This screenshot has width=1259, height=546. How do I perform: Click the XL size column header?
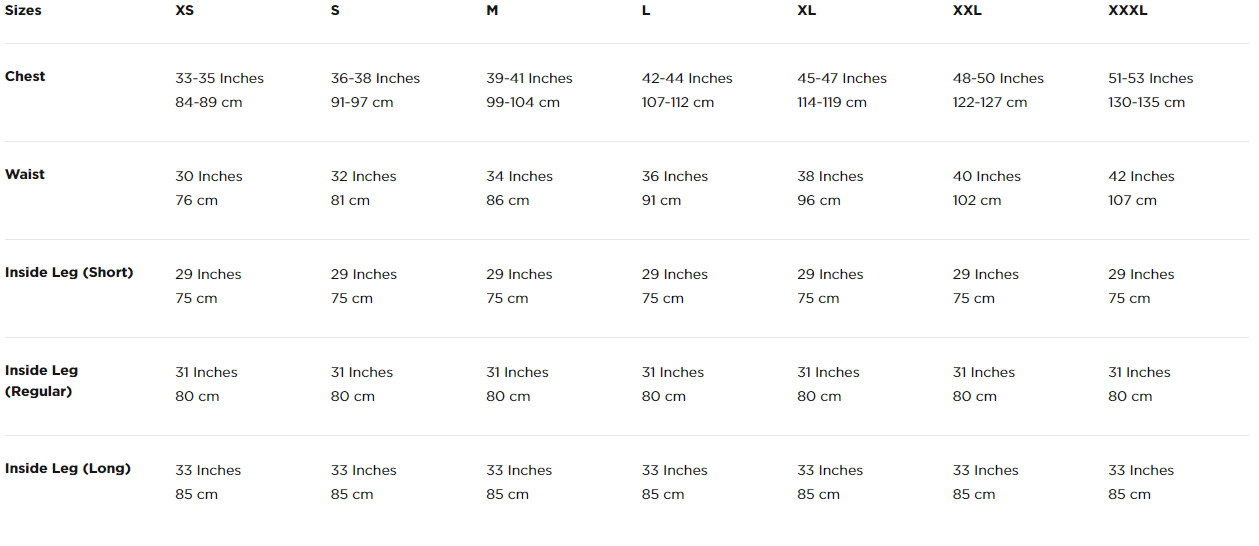[806, 10]
